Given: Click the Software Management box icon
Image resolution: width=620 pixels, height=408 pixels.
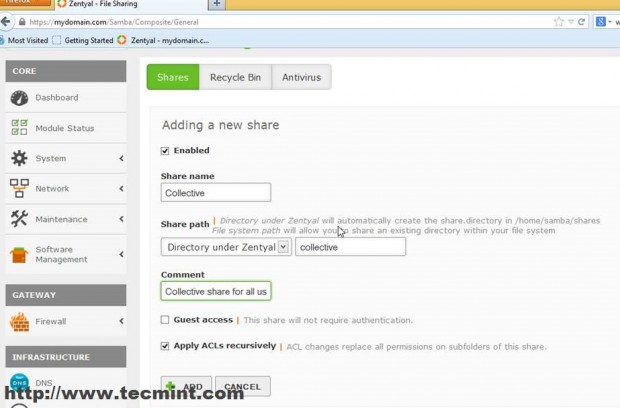Looking at the screenshot, I should 19,255.
